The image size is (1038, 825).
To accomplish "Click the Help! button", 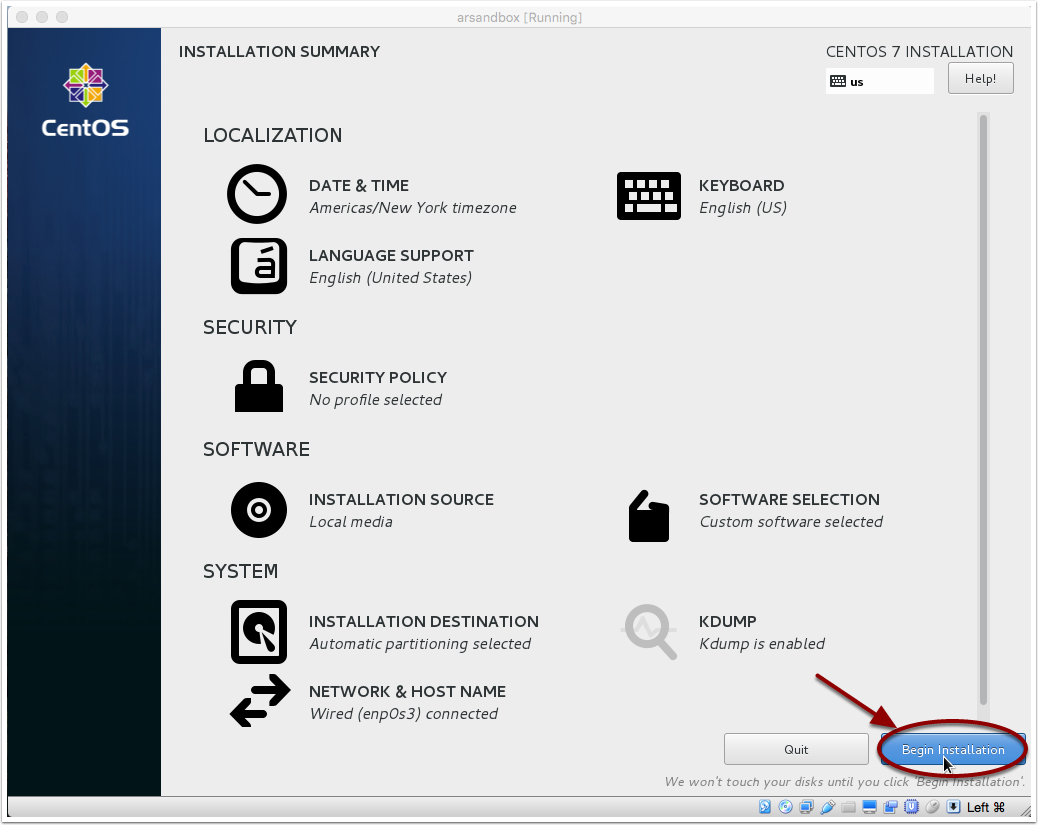I will [x=980, y=79].
